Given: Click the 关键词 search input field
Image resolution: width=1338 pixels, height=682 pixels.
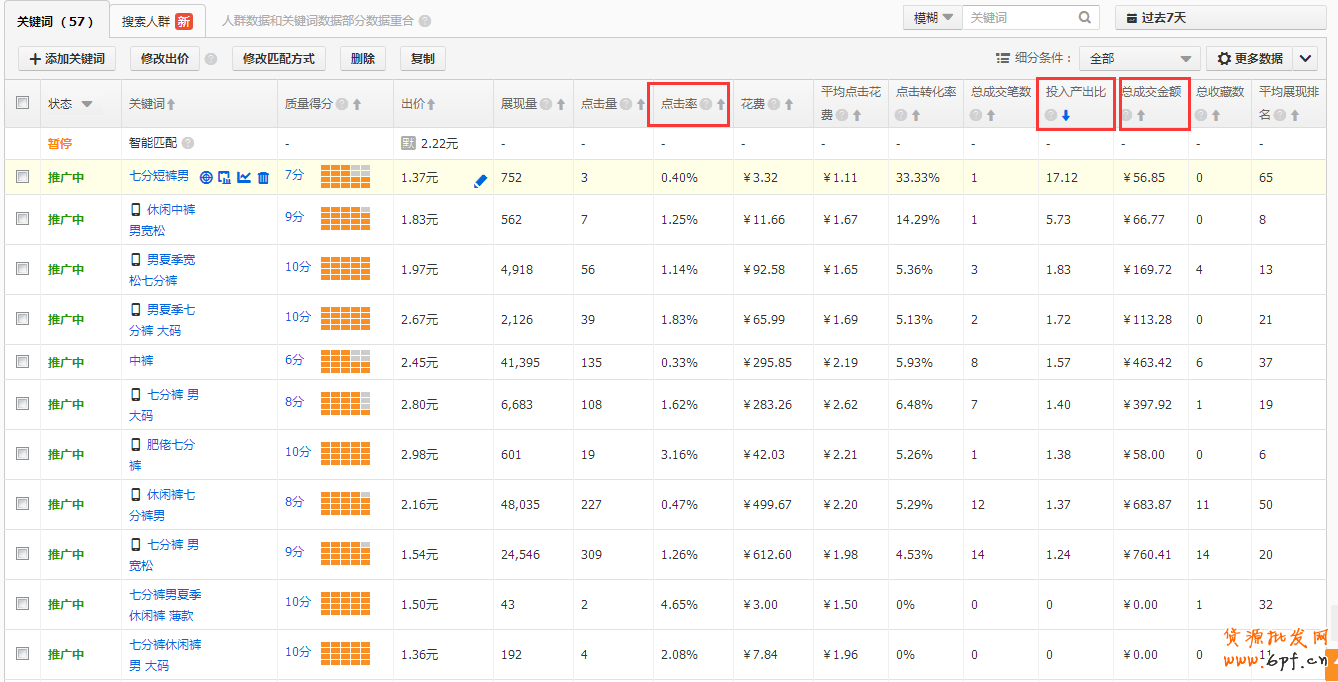Looking at the screenshot, I should [x=1018, y=18].
